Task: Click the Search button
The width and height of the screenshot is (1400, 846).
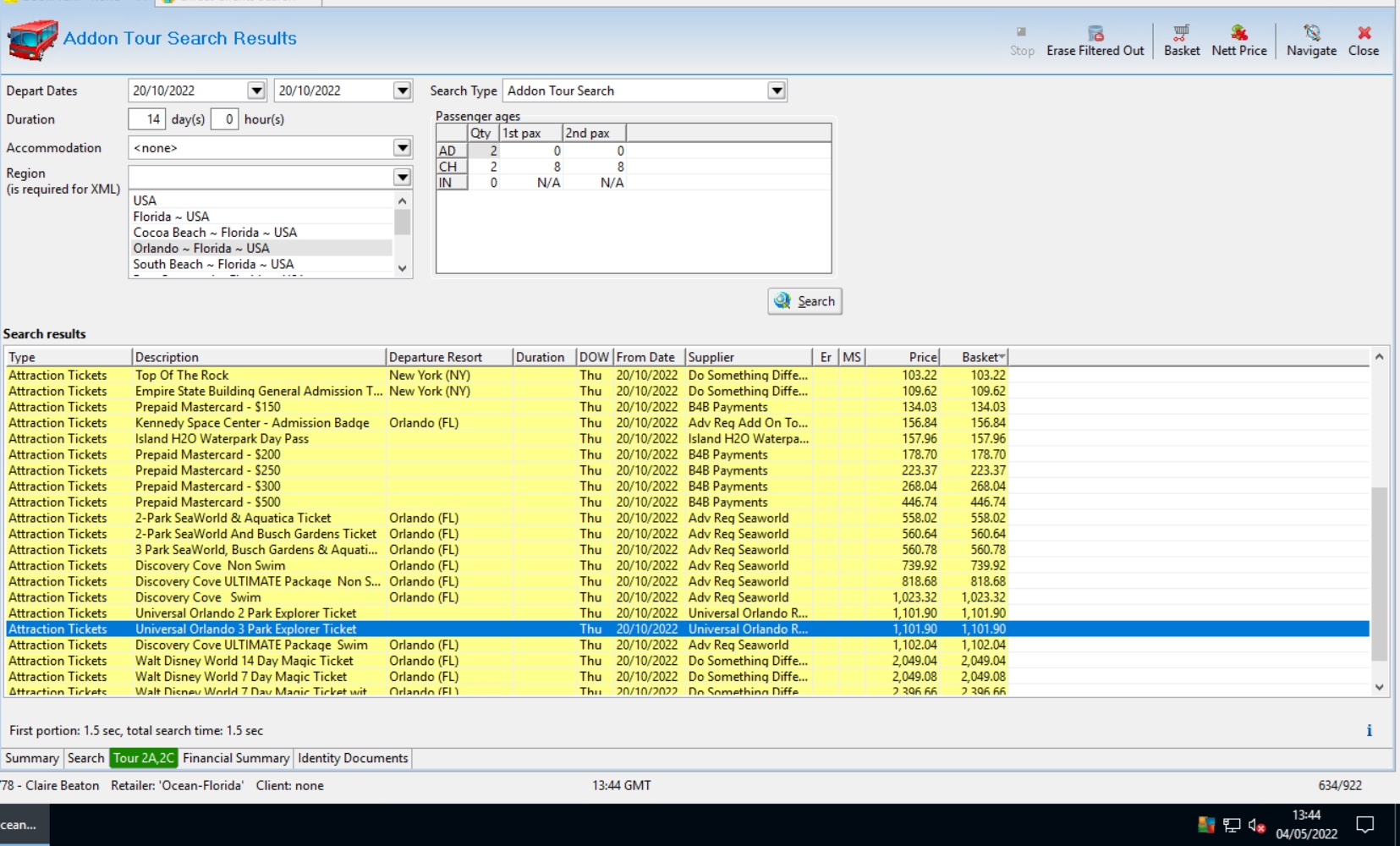Action: (x=804, y=301)
